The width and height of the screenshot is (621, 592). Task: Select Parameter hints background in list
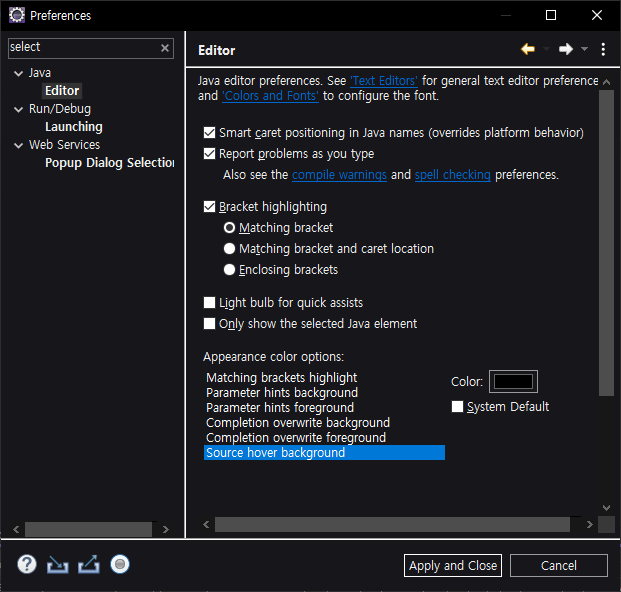pos(324,393)
